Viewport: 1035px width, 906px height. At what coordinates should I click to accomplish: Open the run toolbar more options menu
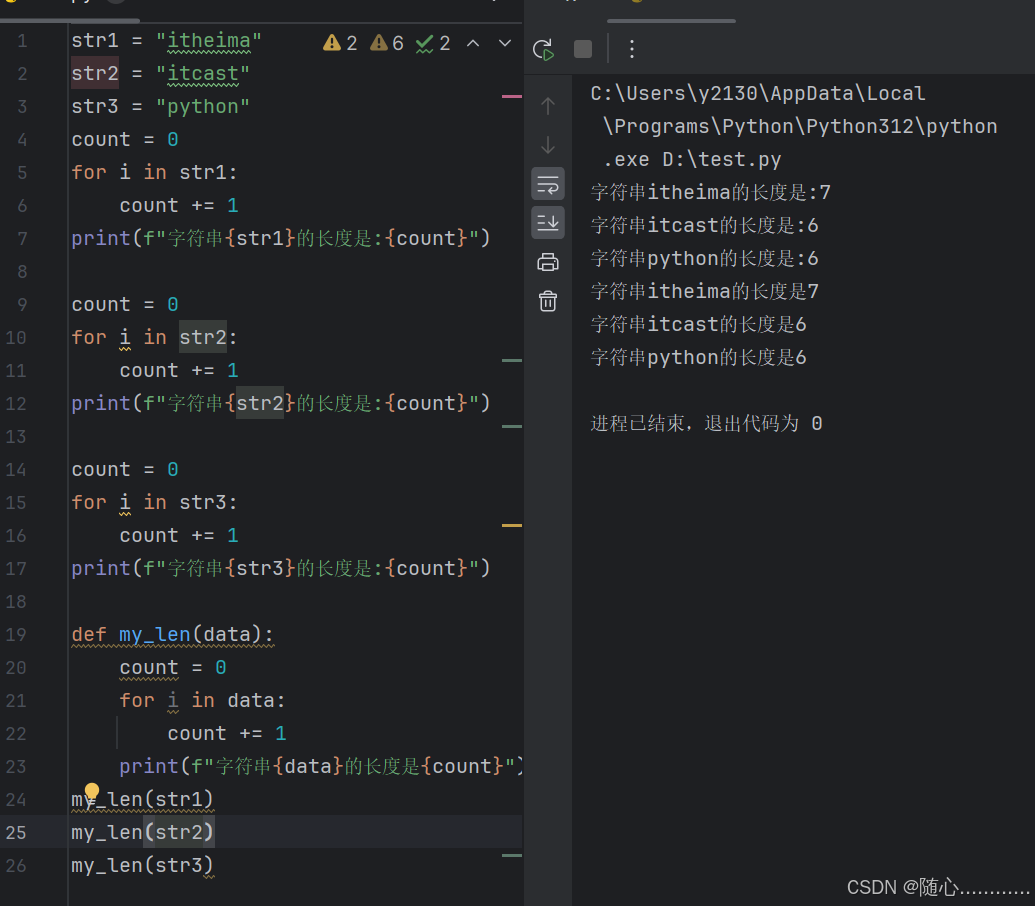click(632, 49)
